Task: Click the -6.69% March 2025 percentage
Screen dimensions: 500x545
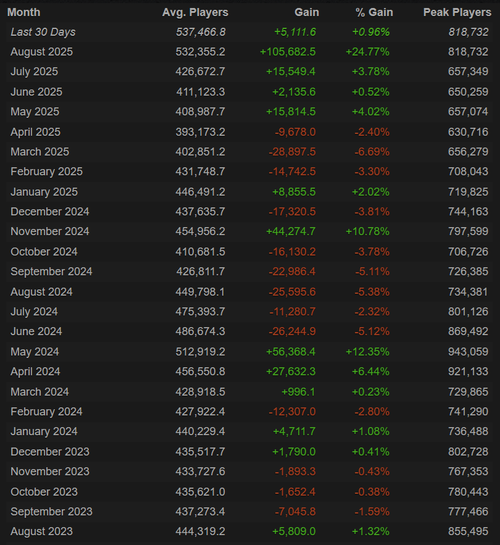Action: (x=372, y=152)
